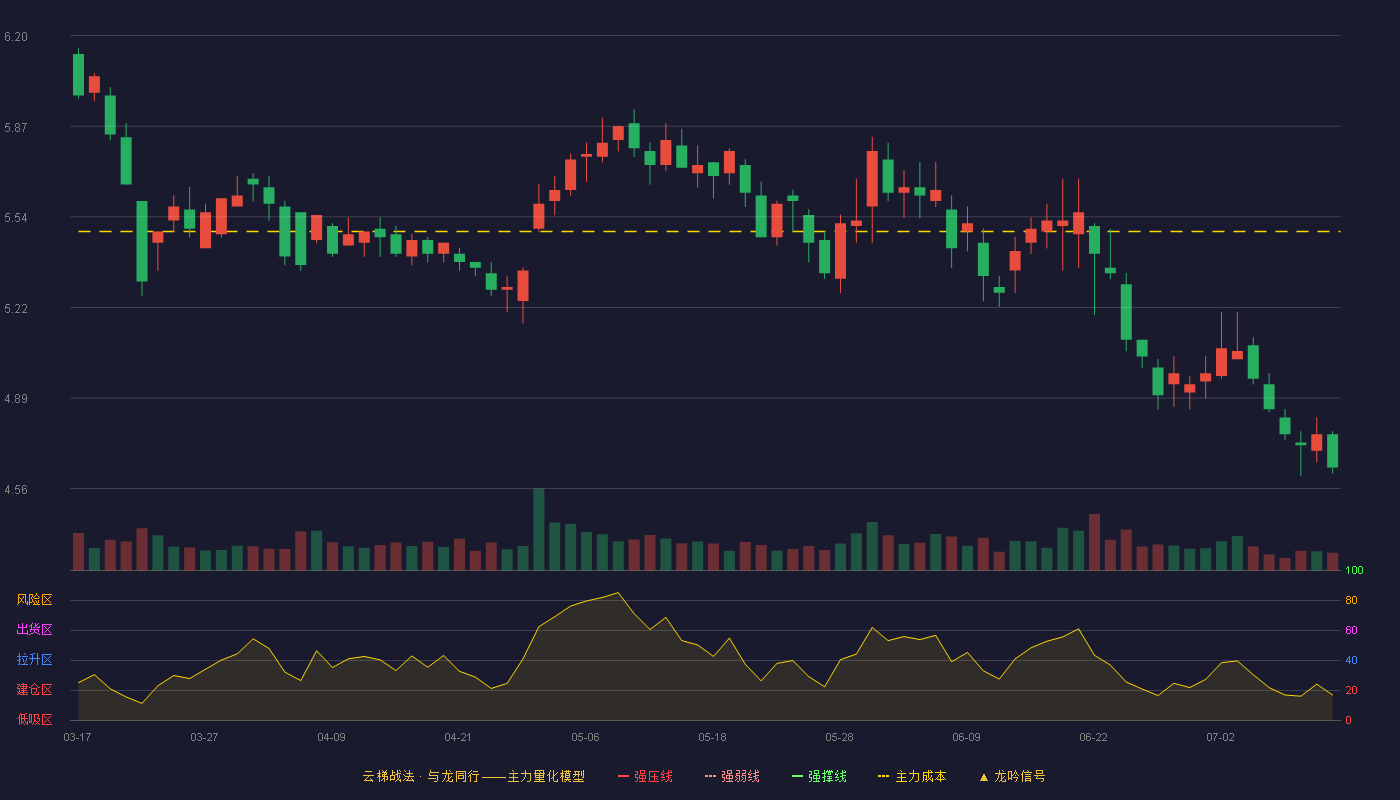
Task: Click the 建仓区 zone label
Action: point(34,690)
